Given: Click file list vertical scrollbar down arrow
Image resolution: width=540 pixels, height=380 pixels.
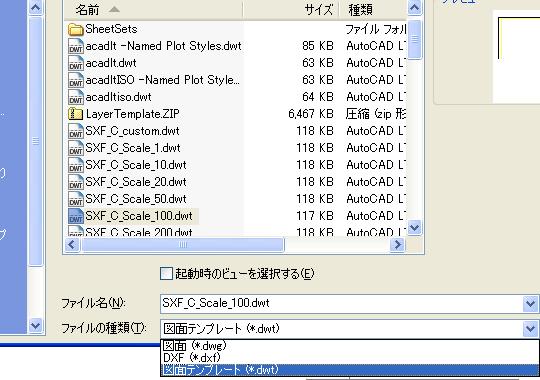Looking at the screenshot, I should click(415, 227).
